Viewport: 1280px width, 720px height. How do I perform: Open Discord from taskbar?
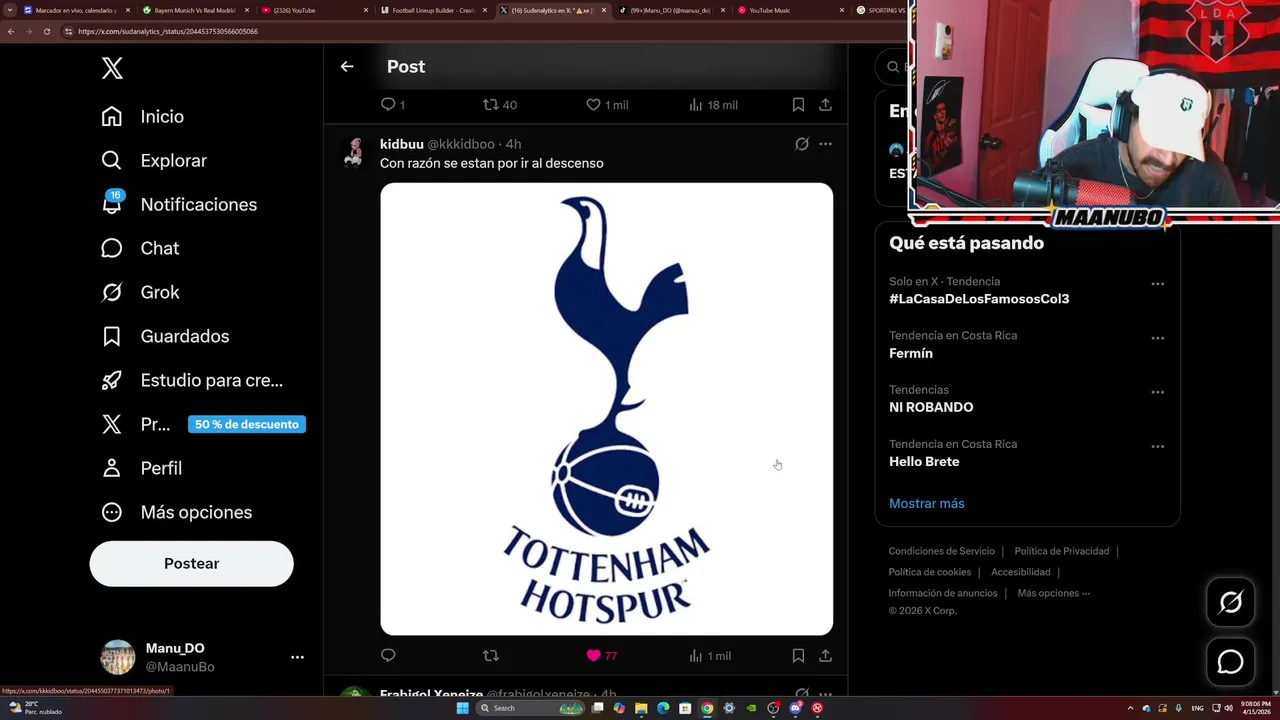coord(795,708)
